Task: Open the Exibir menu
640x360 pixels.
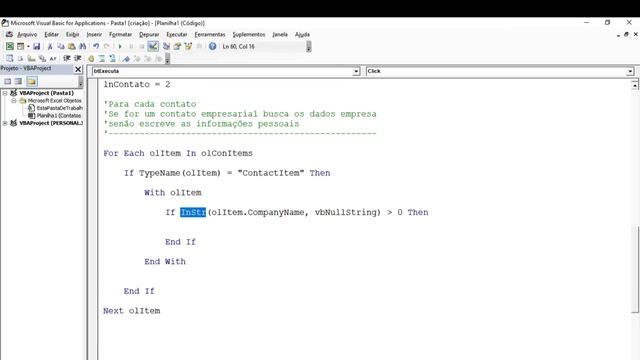Action: click(73, 35)
